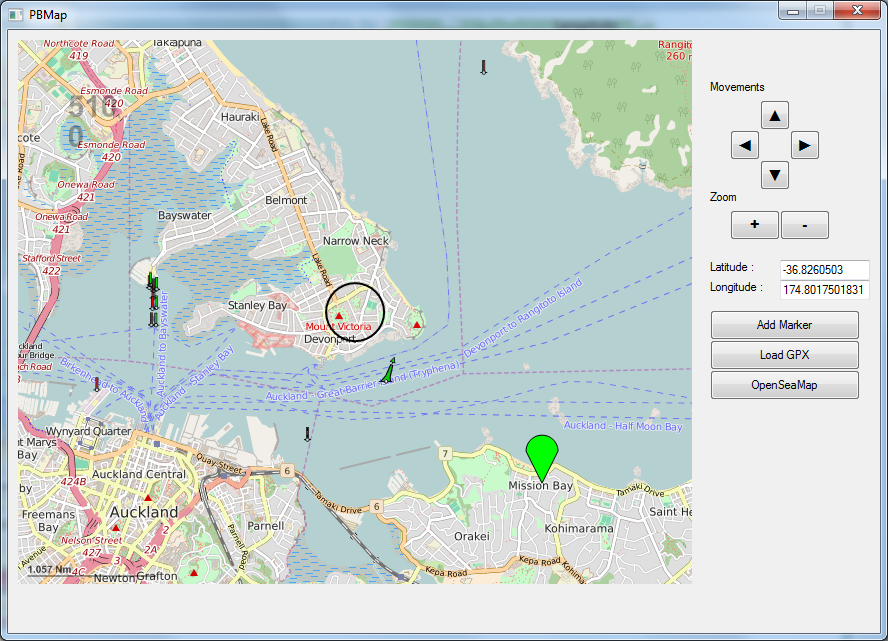Image resolution: width=888 pixels, height=641 pixels.
Task: Click the red triangle at Mount Victoria
Action: click(x=339, y=317)
